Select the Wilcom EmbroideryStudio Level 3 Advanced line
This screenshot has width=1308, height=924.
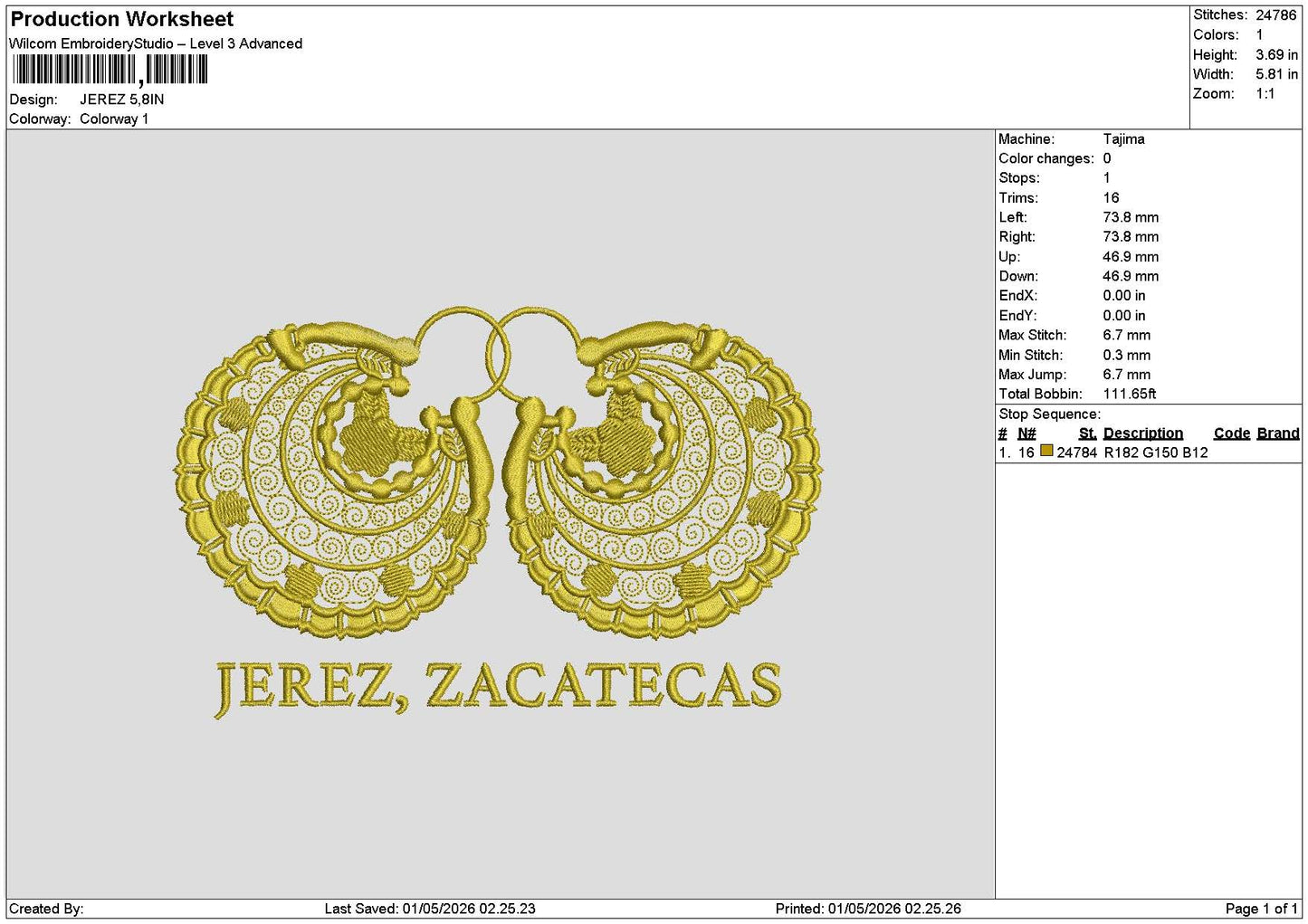pyautogui.click(x=156, y=43)
